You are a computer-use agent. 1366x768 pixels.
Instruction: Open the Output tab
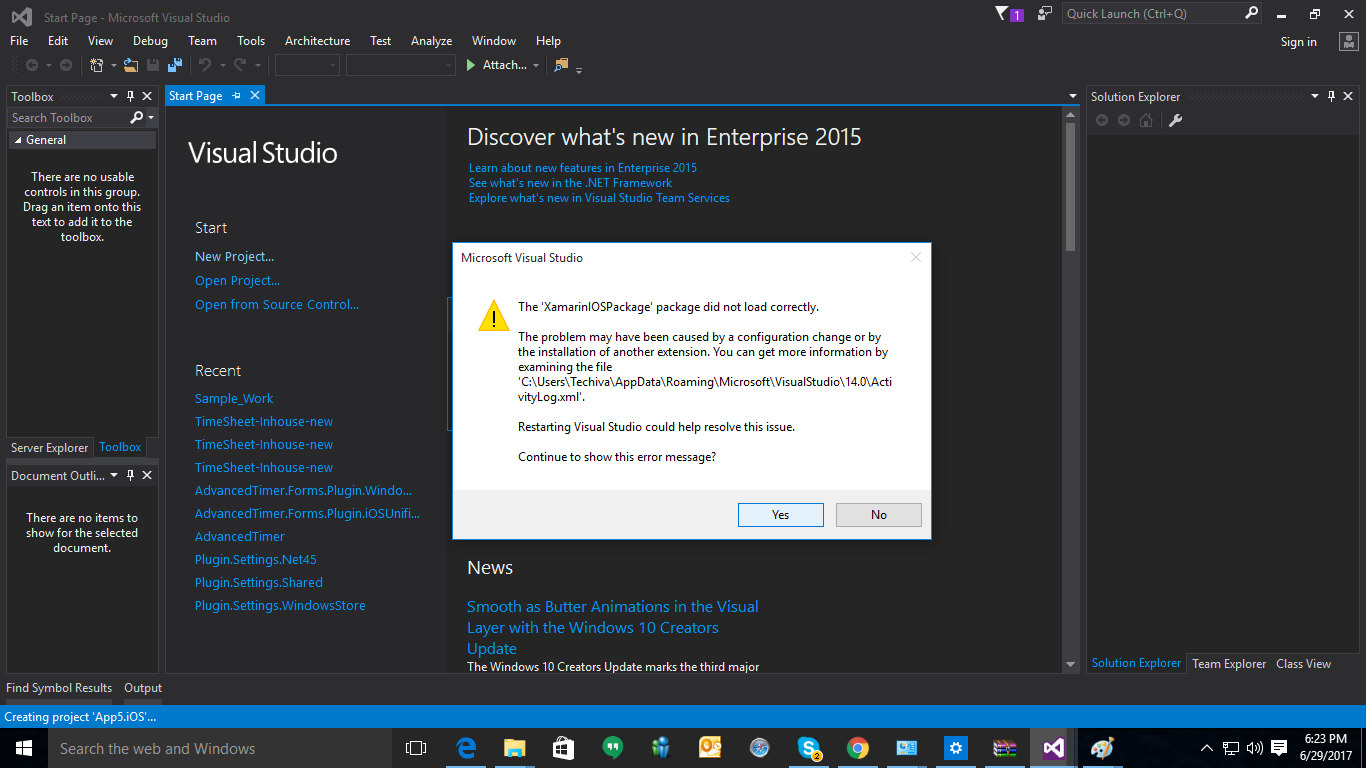(x=143, y=688)
